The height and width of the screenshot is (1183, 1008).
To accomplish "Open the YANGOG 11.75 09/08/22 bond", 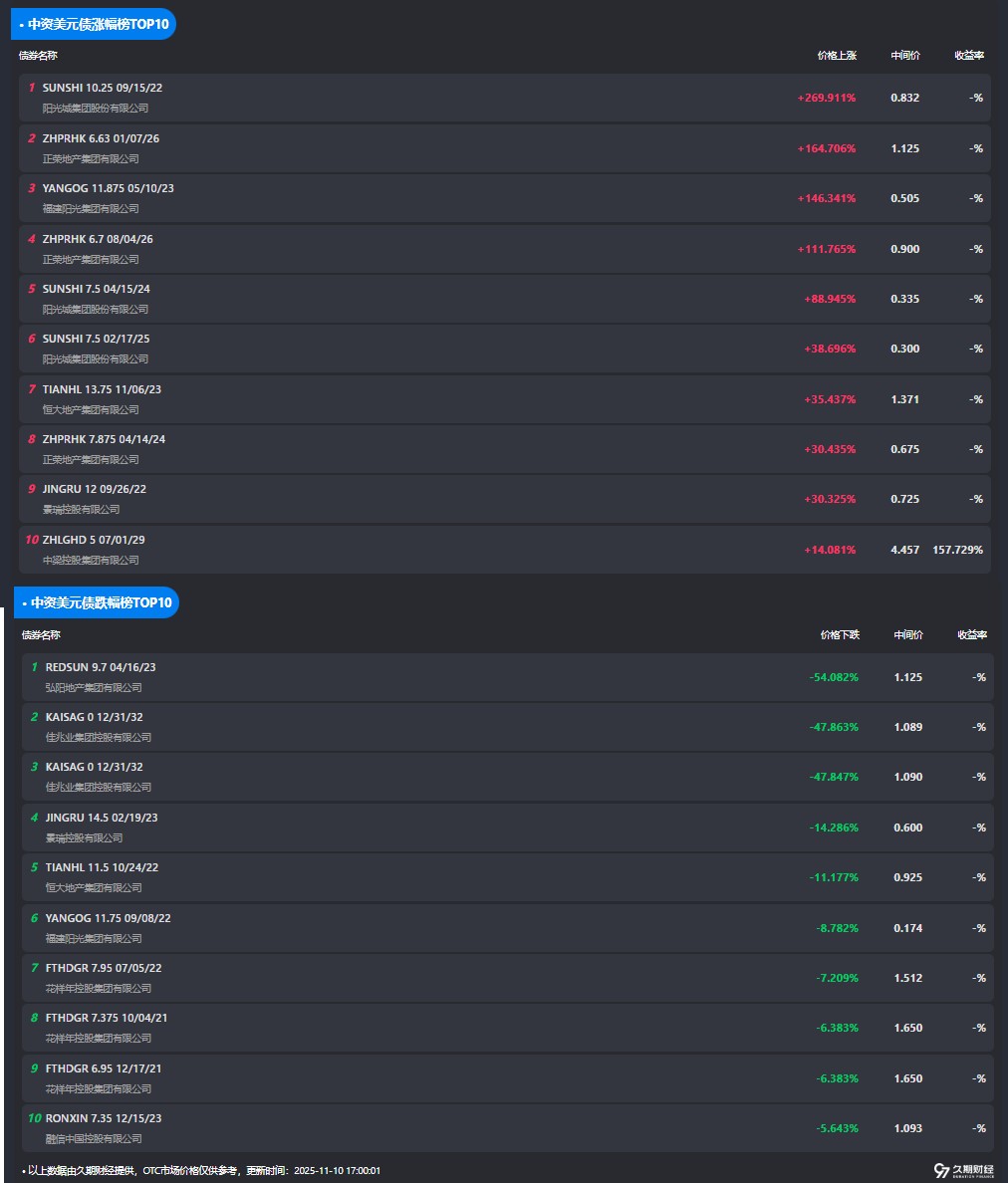I will [108, 918].
